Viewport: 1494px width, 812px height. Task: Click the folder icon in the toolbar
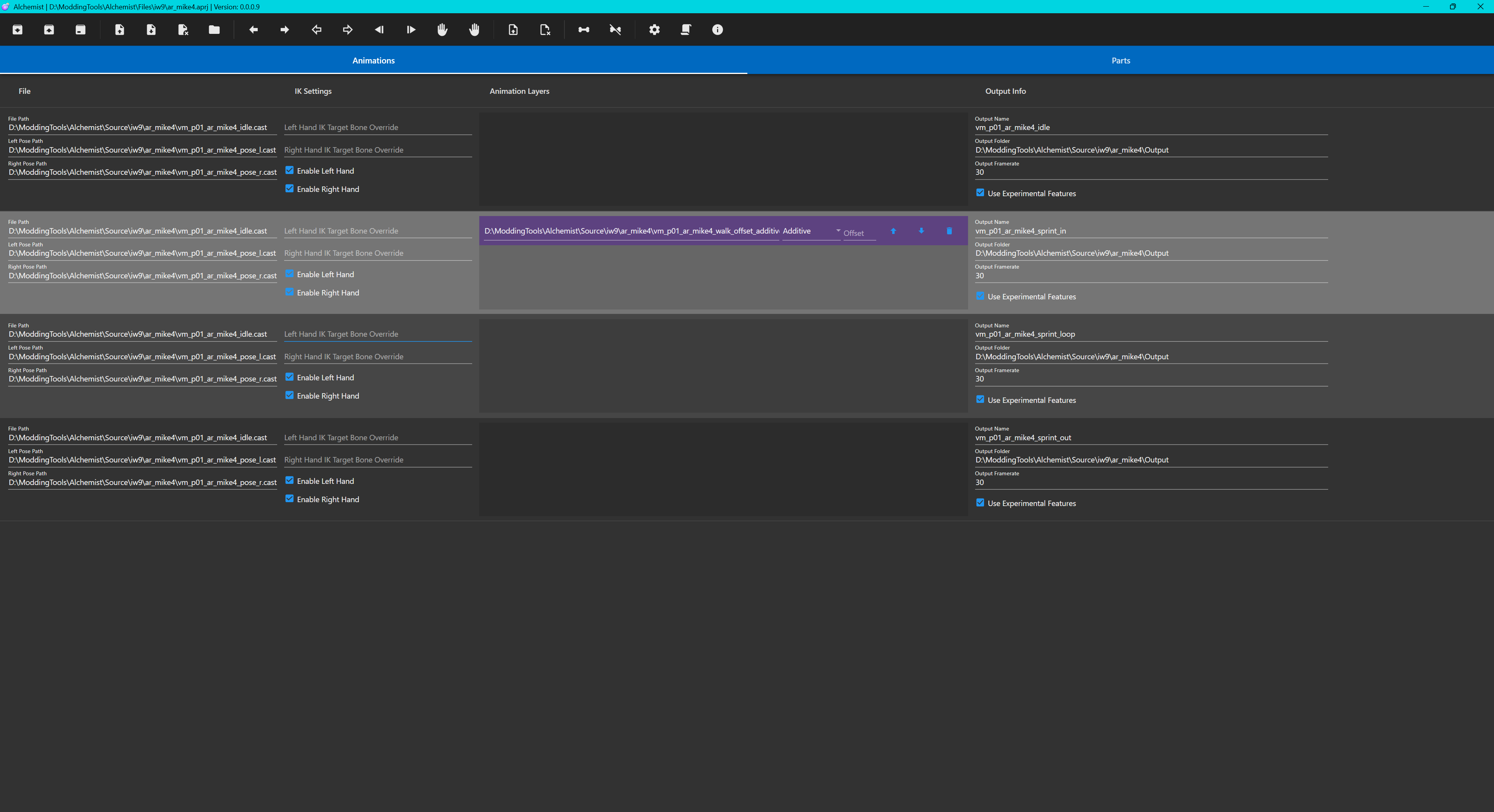coord(214,30)
